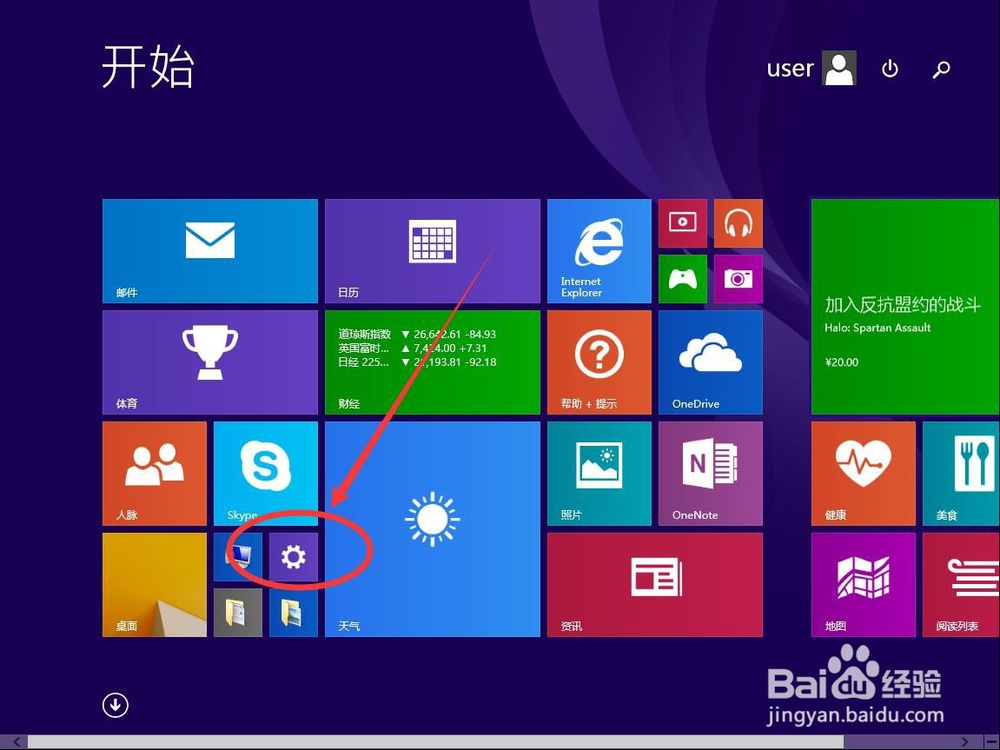The width and height of the screenshot is (1000, 750).
Task: Click the horizontal scrollbar right arrow
Action: click(x=966, y=742)
